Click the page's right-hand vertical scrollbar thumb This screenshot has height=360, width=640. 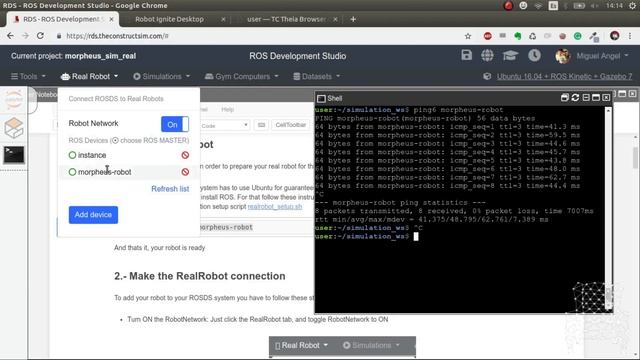pos(635,157)
